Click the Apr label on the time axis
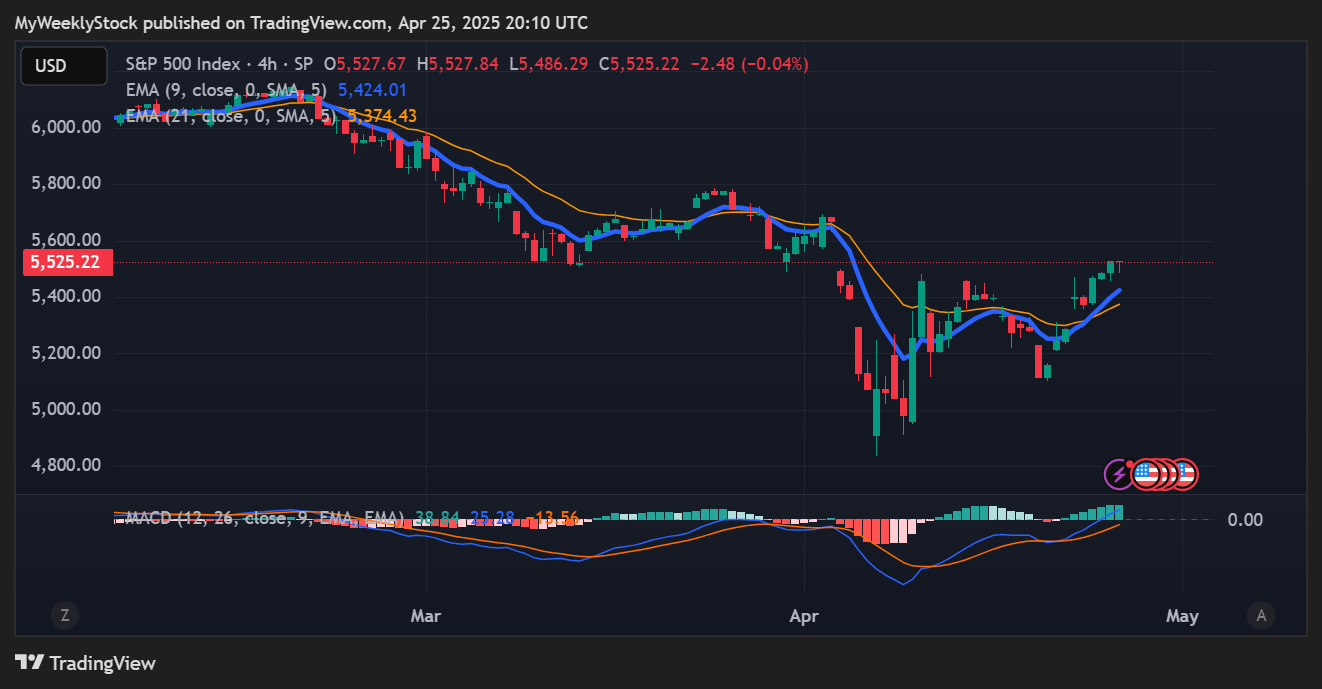 pos(804,616)
